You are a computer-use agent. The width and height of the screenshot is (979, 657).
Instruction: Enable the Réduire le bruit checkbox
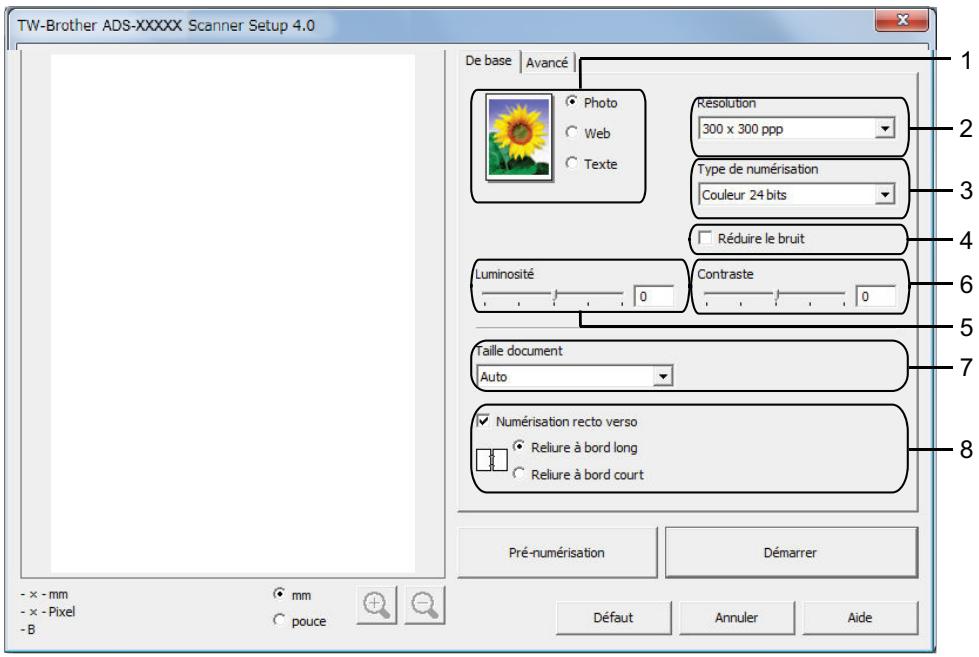705,238
